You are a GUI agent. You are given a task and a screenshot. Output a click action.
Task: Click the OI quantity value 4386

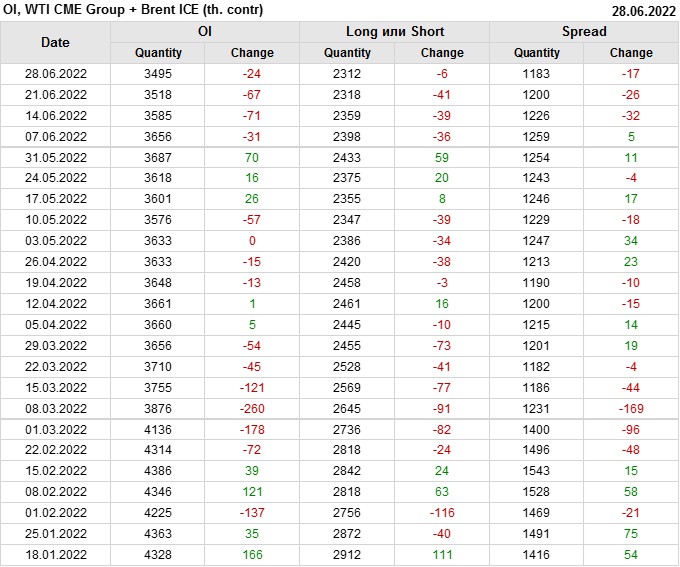coord(158,470)
